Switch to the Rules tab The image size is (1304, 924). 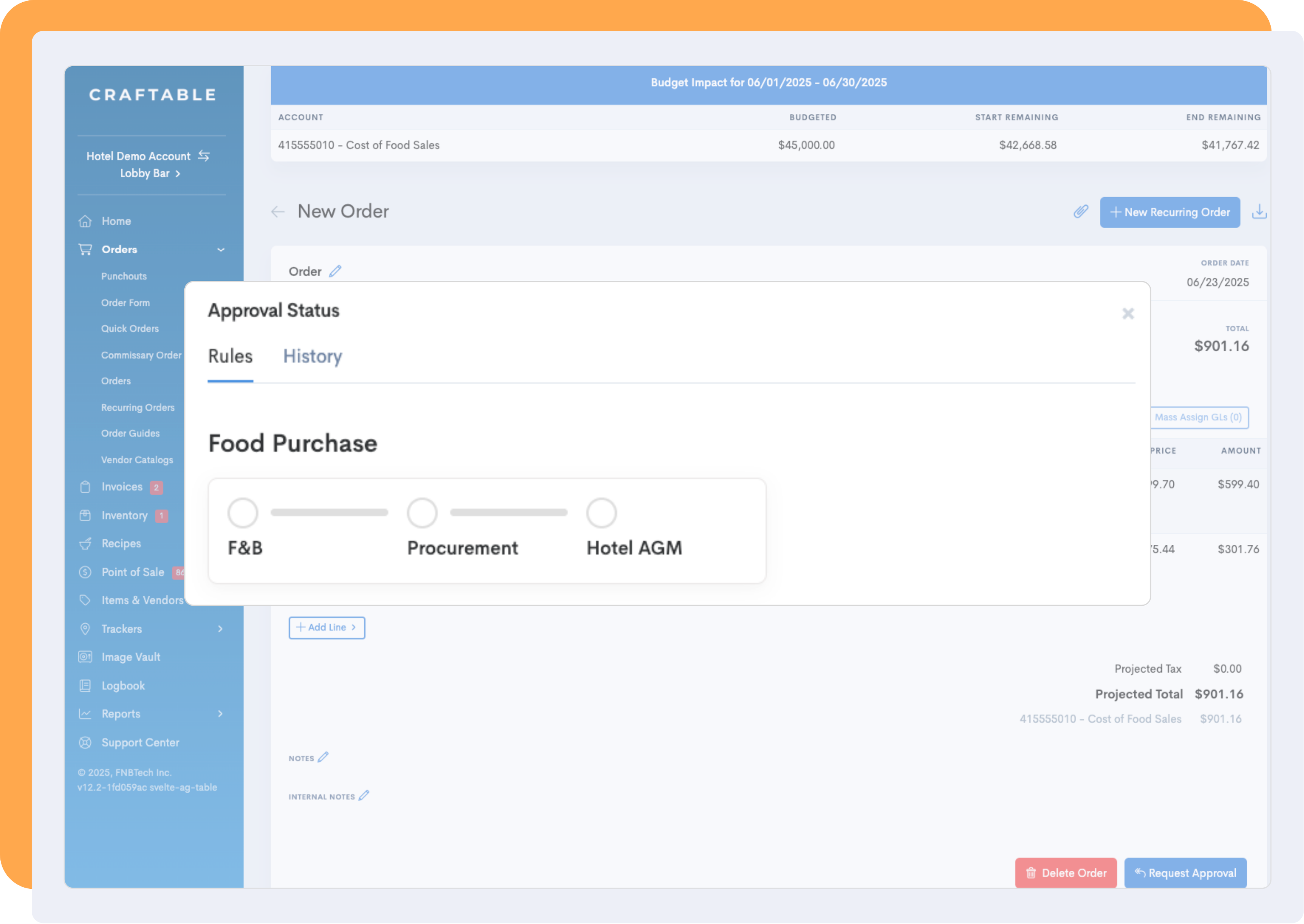click(231, 356)
